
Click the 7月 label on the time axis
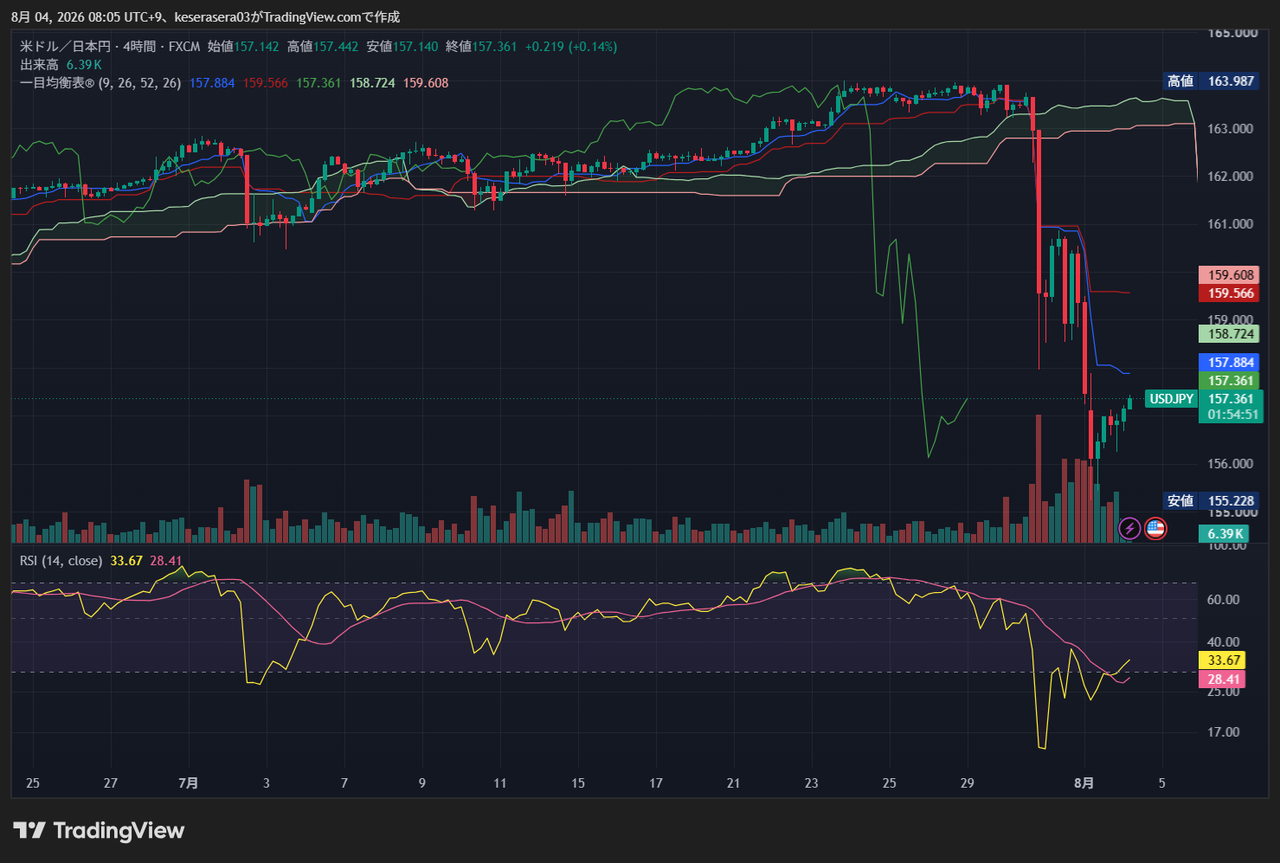click(x=188, y=782)
